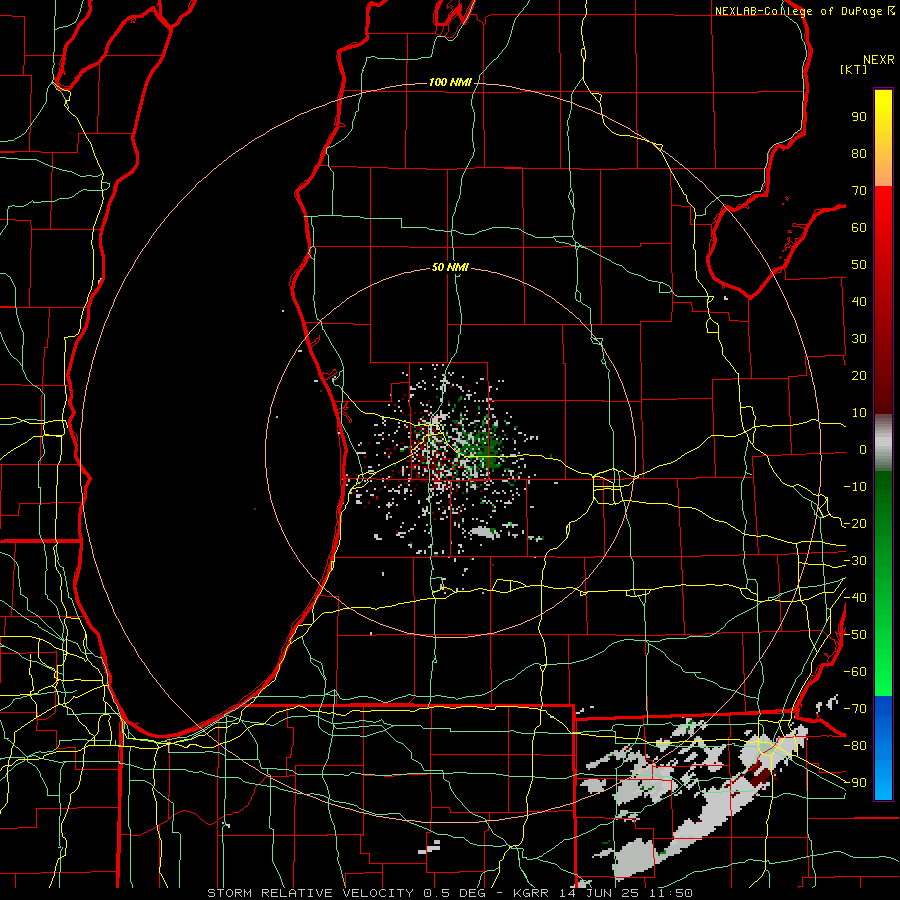
Task: Click the 70 value on velocity scale
Action: (859, 191)
